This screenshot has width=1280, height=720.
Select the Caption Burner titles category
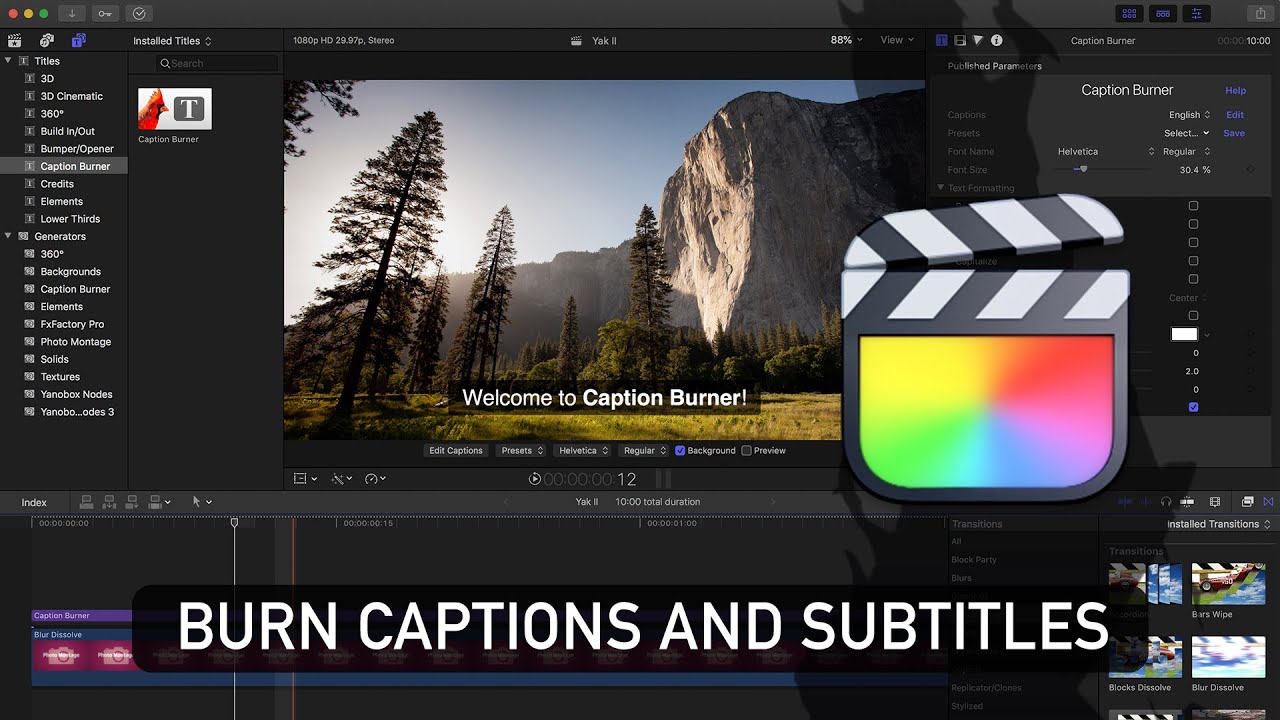point(64,166)
